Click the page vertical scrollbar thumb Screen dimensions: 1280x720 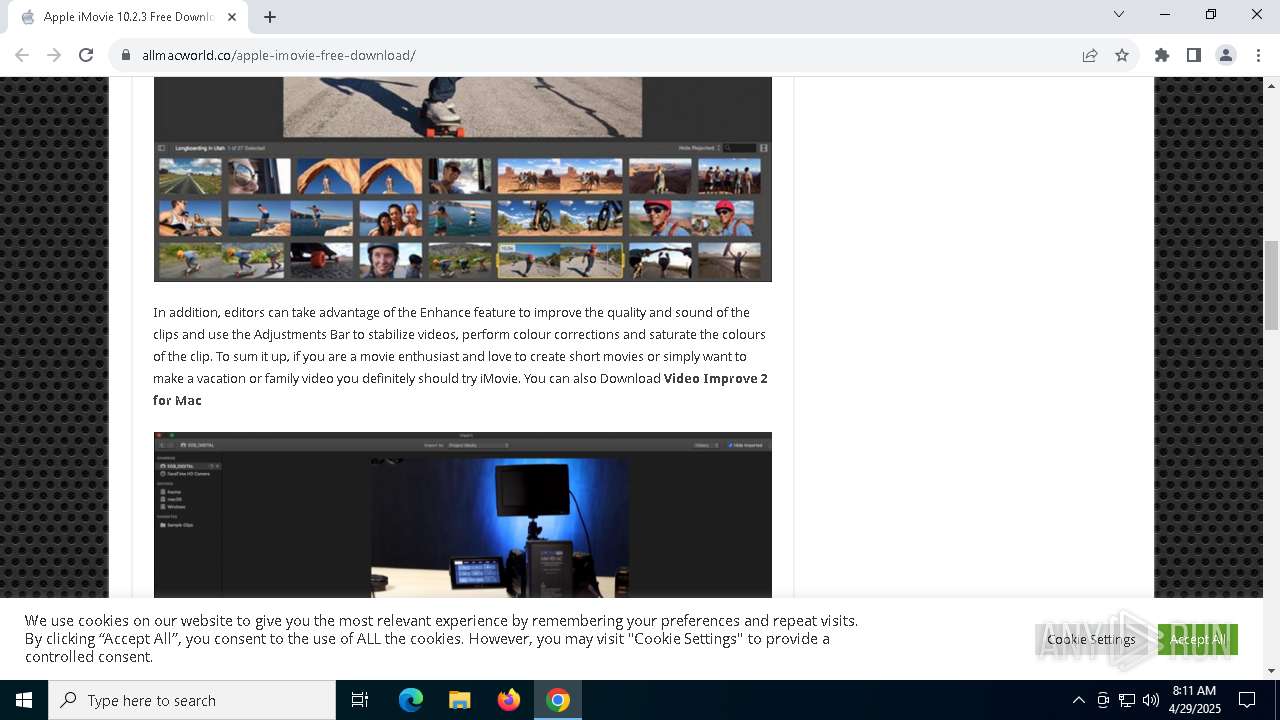(1271, 285)
